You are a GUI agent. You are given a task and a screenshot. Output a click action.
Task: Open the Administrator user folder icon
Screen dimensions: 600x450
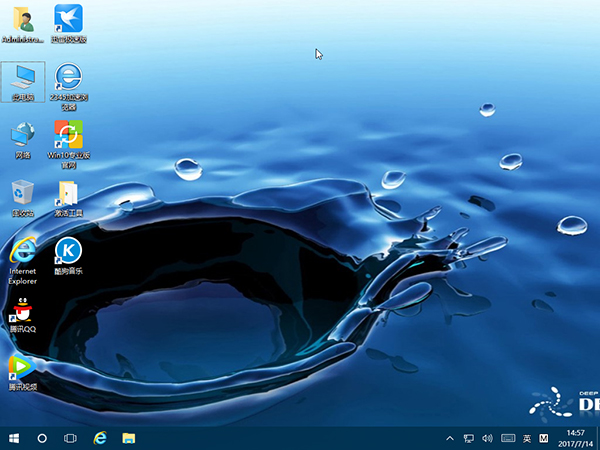tap(22, 20)
